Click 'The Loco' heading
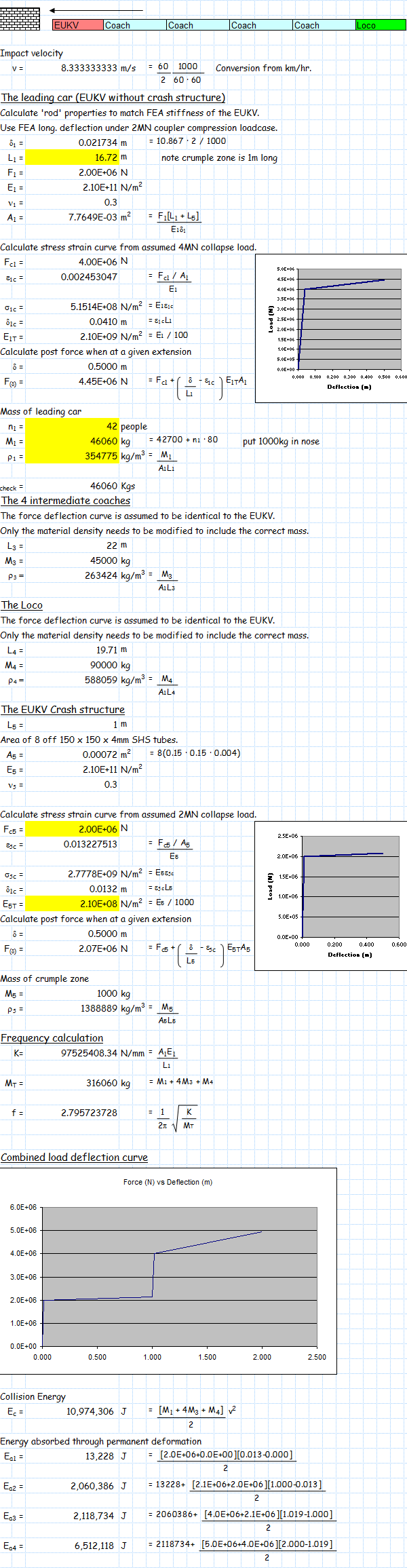This screenshot has height=1568, width=407. tap(22, 605)
